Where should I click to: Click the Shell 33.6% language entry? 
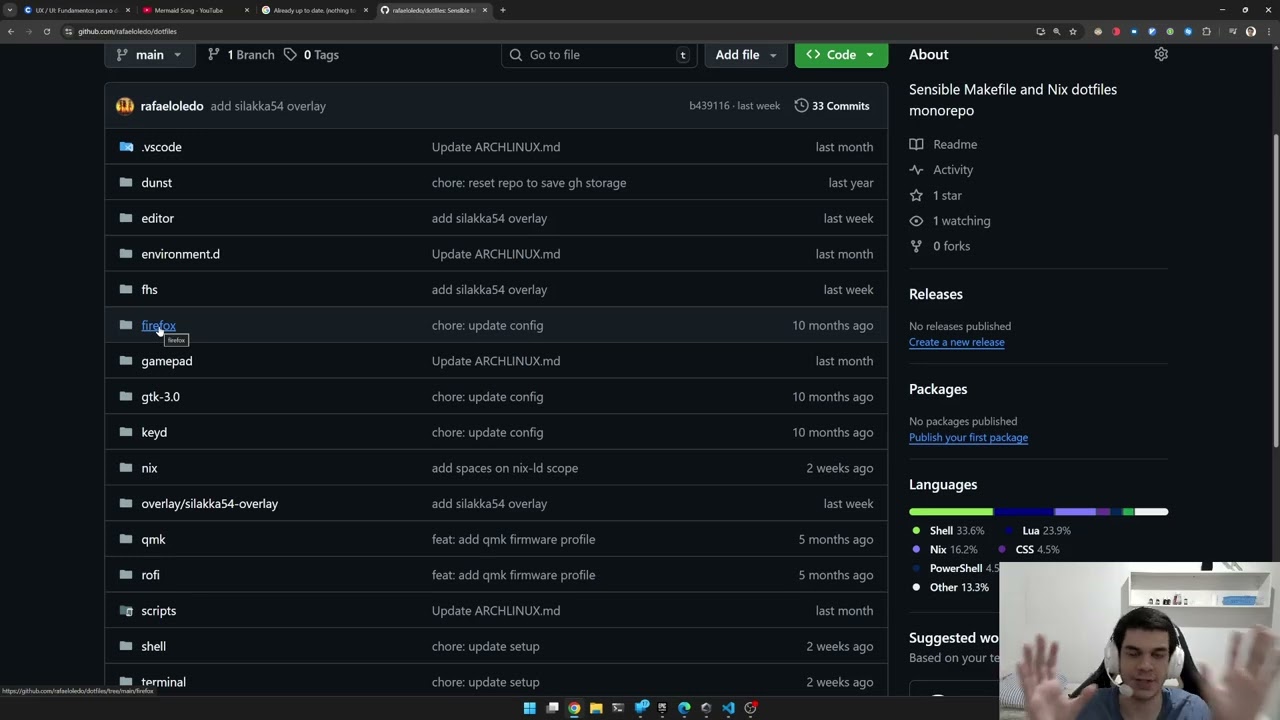coord(947,530)
